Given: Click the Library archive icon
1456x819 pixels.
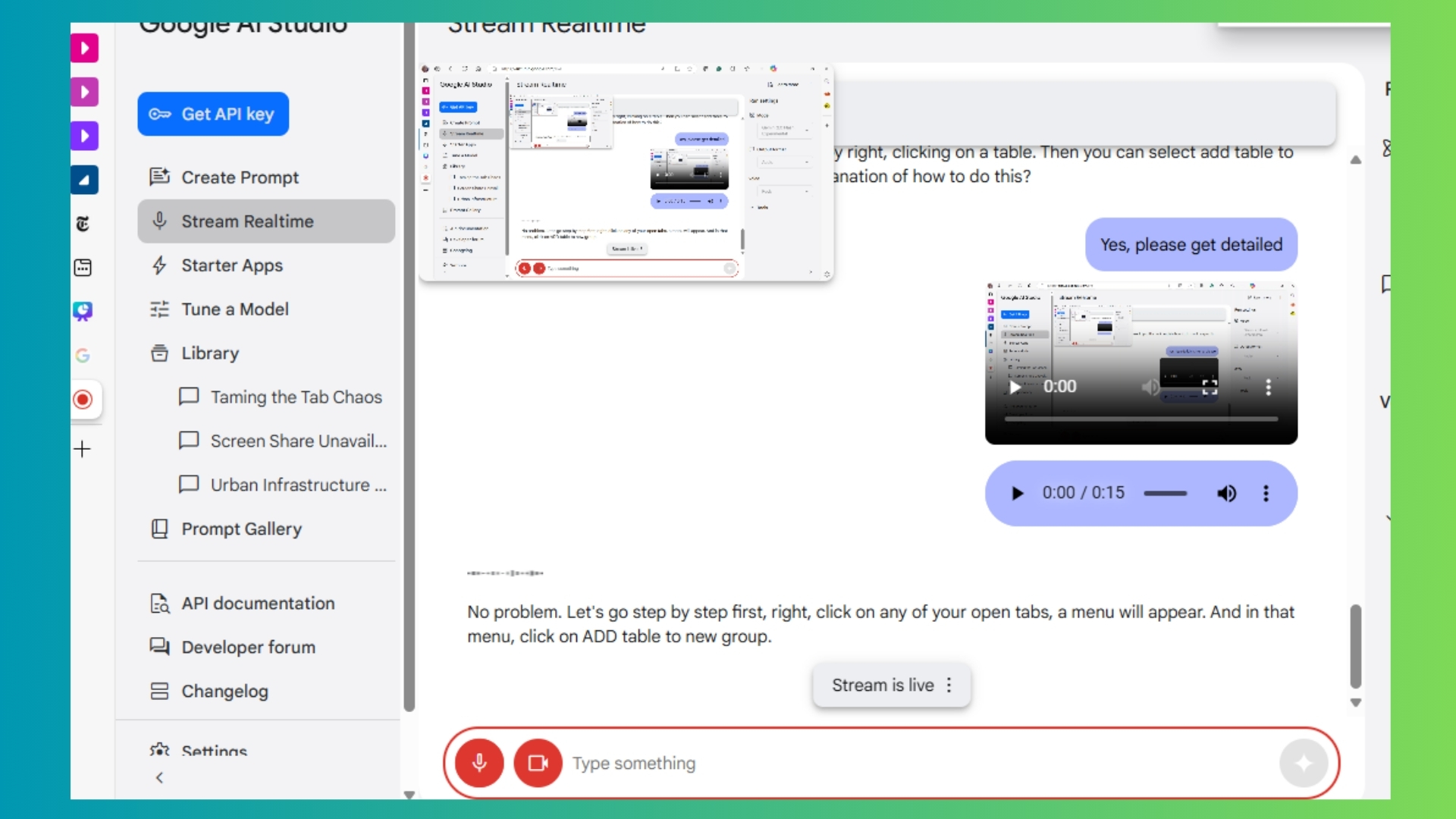Looking at the screenshot, I should [159, 353].
